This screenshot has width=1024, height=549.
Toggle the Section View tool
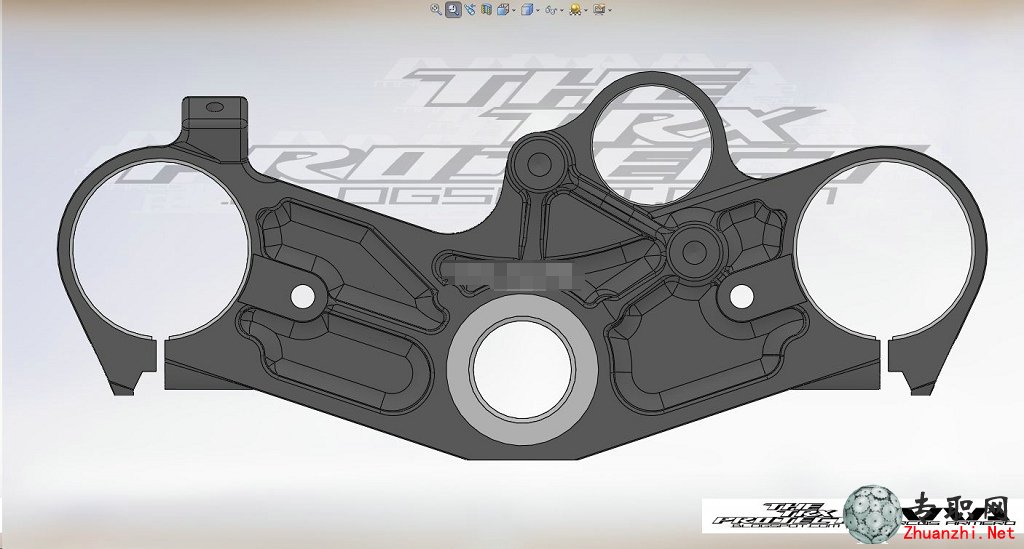click(x=487, y=9)
